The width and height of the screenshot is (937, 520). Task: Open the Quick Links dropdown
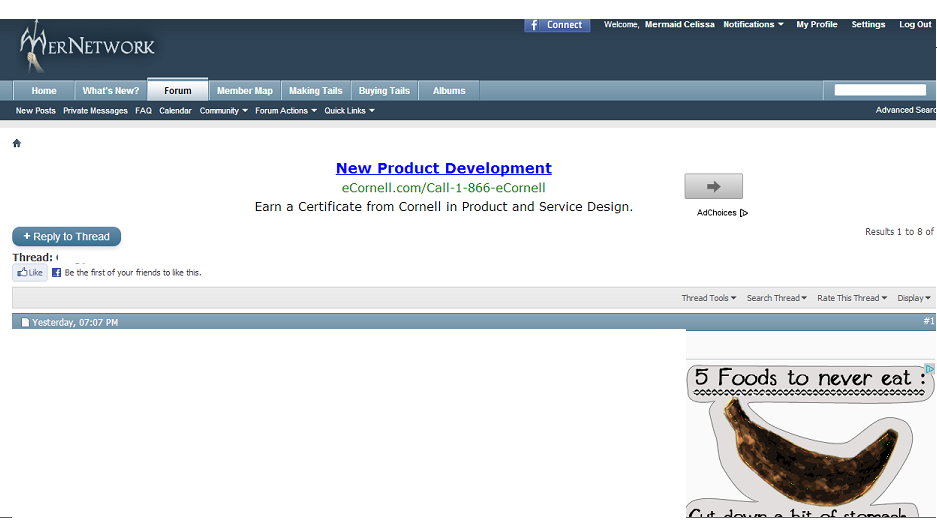coord(349,111)
